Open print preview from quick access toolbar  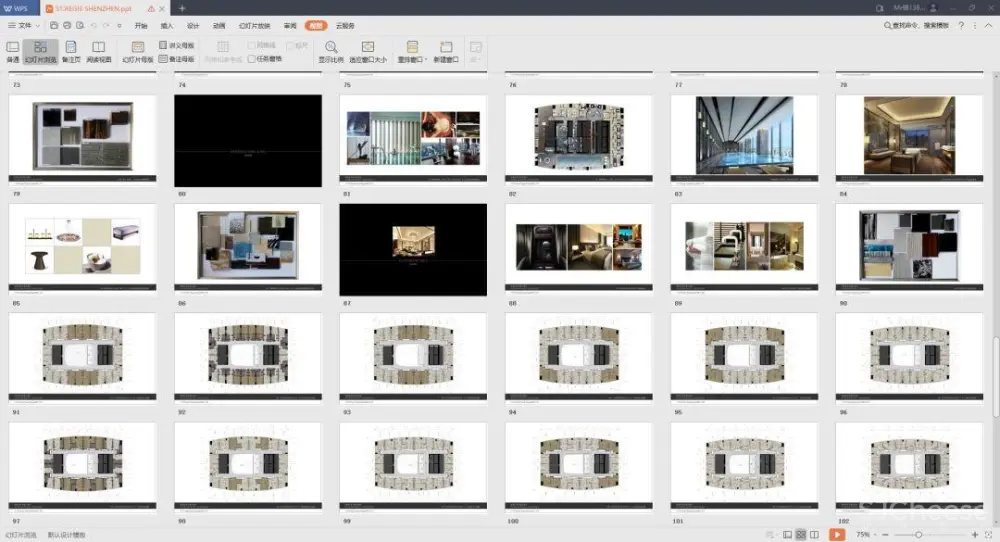pos(80,26)
